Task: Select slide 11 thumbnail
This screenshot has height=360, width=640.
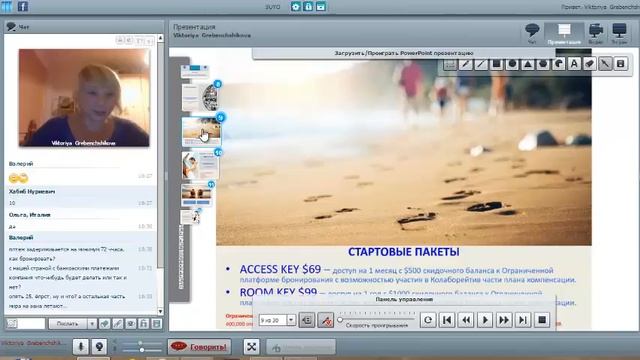Action: click(197, 195)
